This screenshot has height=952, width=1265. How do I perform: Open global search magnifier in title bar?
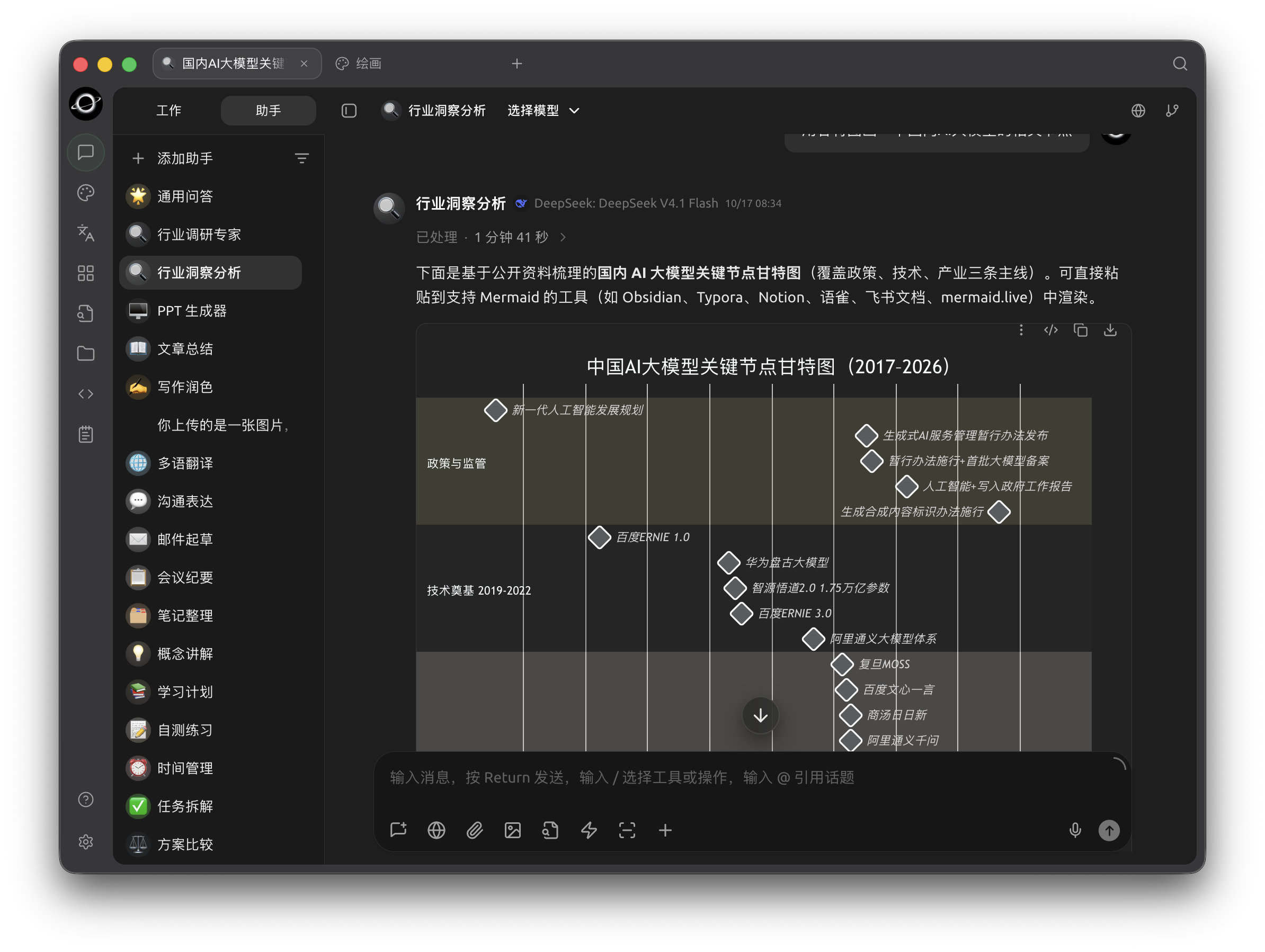1180,64
